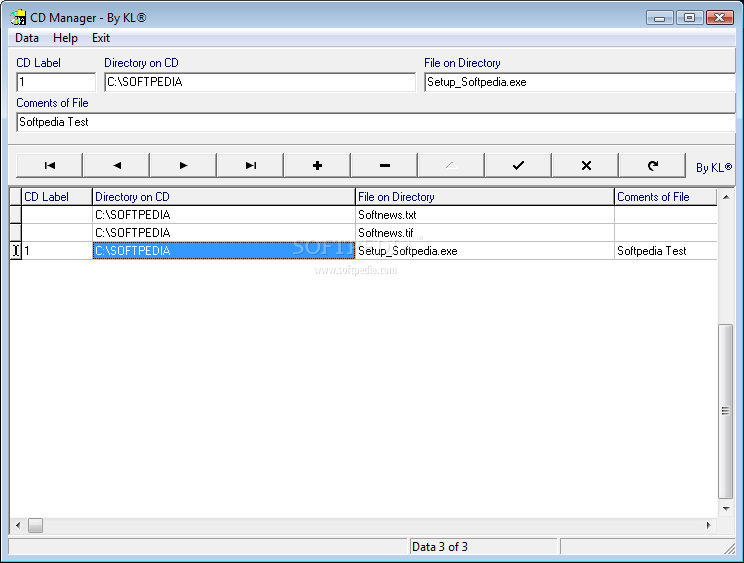
Task: Click the CD Manager title bar icon
Action: pyautogui.click(x=18, y=18)
